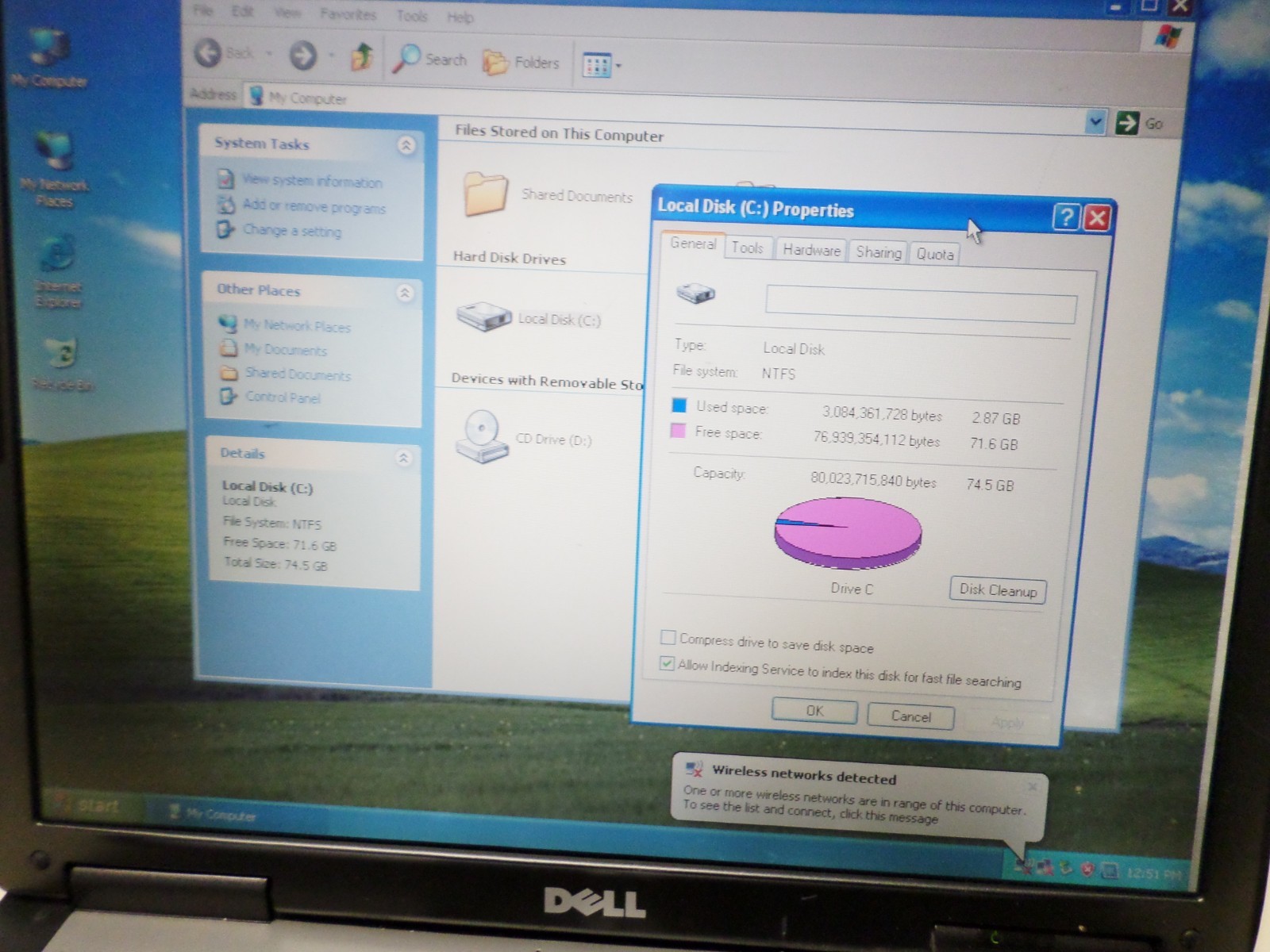Click the Properties dialog help question button
The width and height of the screenshot is (1270, 952).
coord(1066,217)
